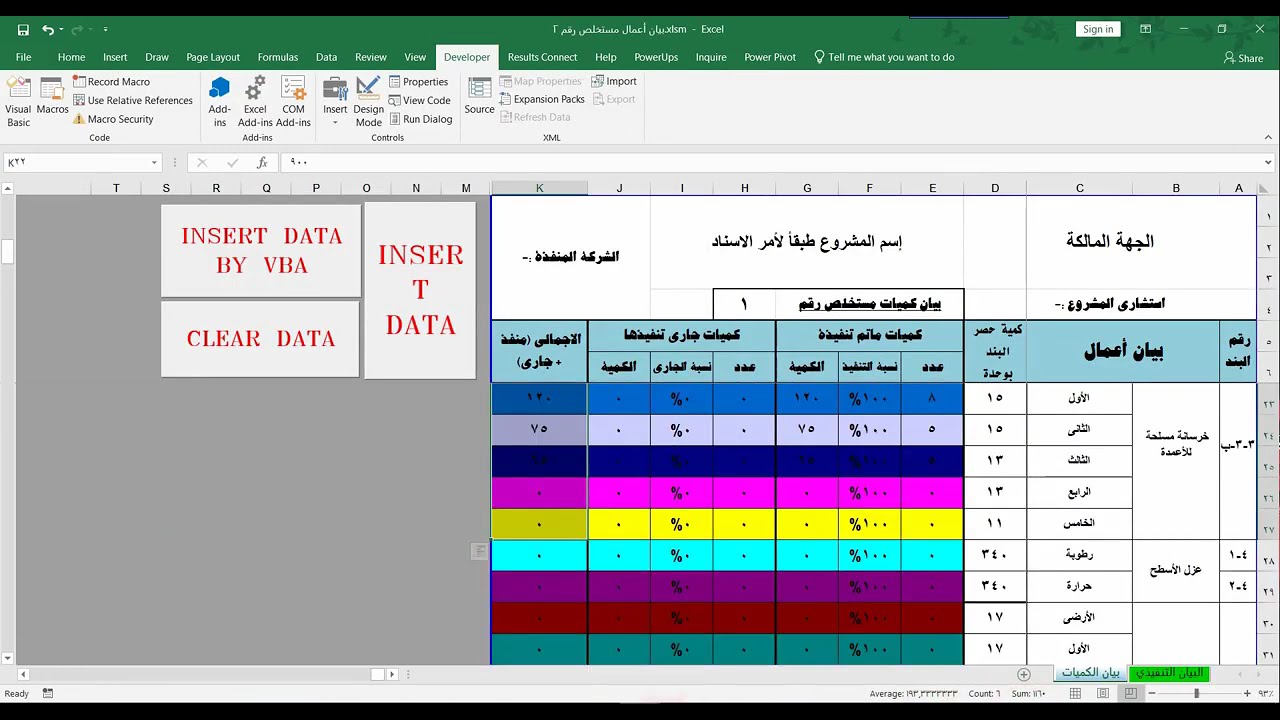This screenshot has width=1280, height=720.
Task: Open the Inquire tab
Action: 711,57
